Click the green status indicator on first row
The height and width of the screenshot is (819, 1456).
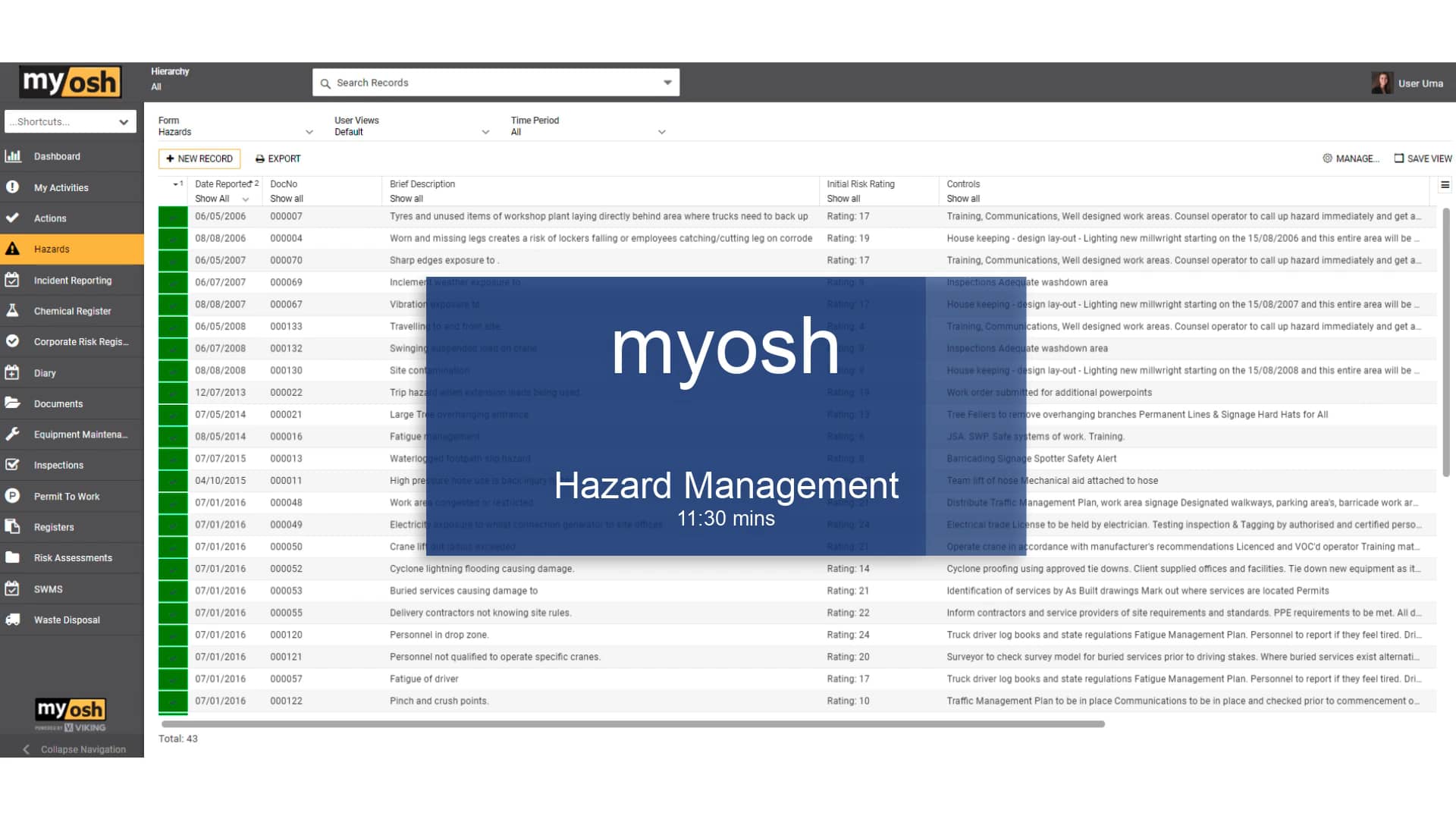pos(172,216)
